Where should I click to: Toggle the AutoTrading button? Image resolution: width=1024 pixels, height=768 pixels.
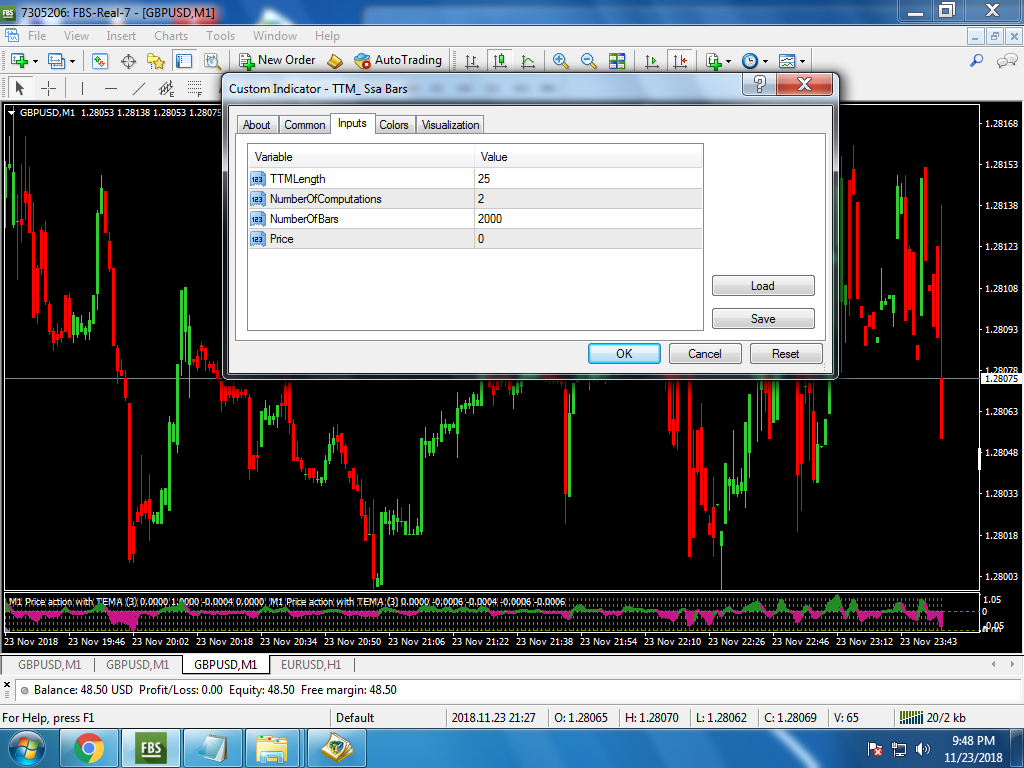tap(398, 60)
